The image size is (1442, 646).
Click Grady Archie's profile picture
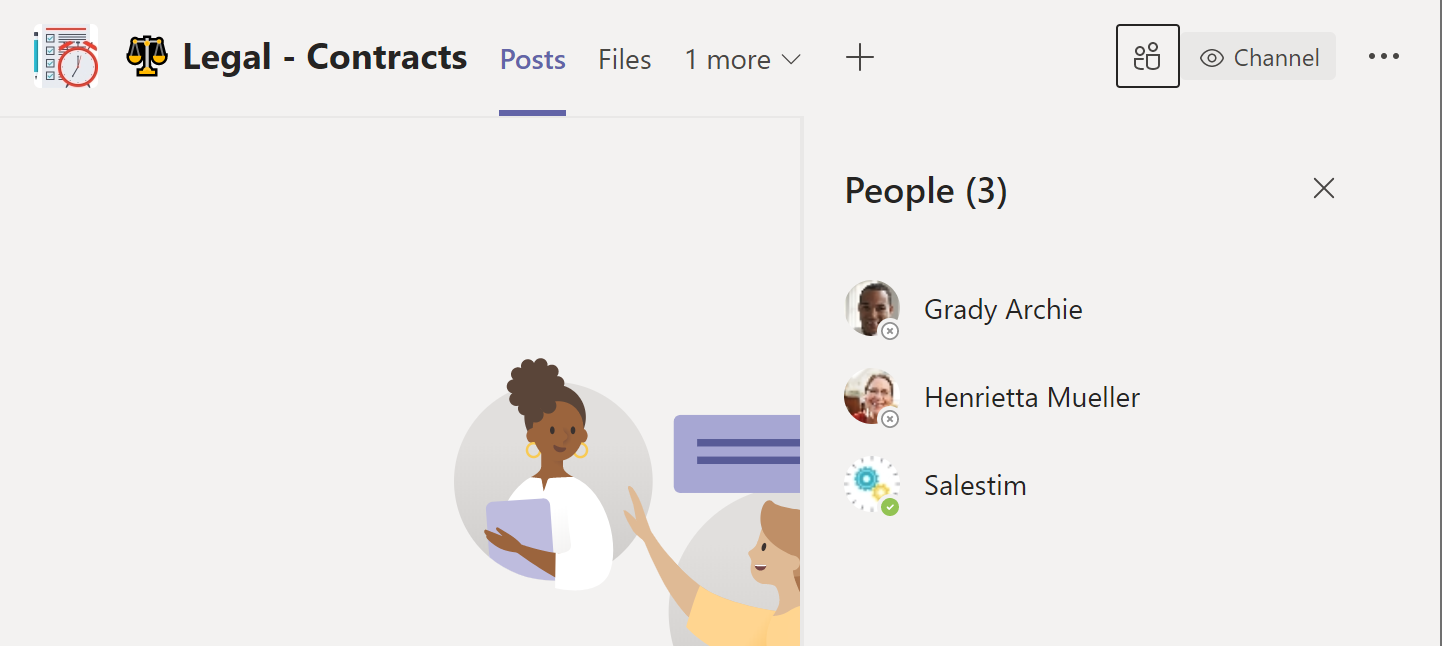pyautogui.click(x=870, y=307)
